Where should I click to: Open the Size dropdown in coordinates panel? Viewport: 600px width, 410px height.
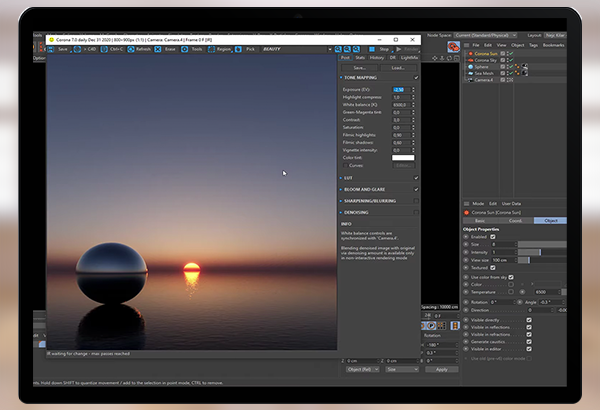click(x=402, y=369)
